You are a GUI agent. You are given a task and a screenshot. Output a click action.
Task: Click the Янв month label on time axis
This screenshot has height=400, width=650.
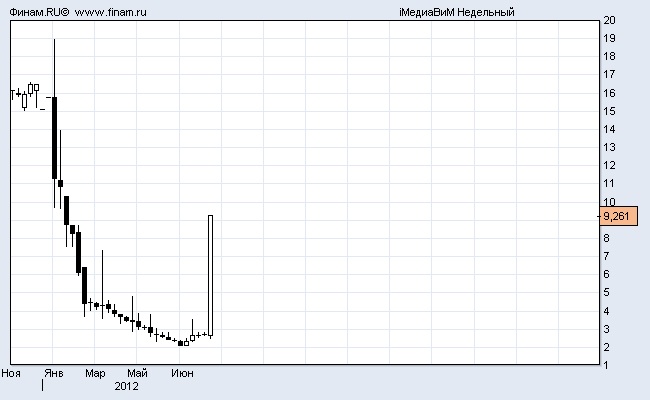point(54,373)
